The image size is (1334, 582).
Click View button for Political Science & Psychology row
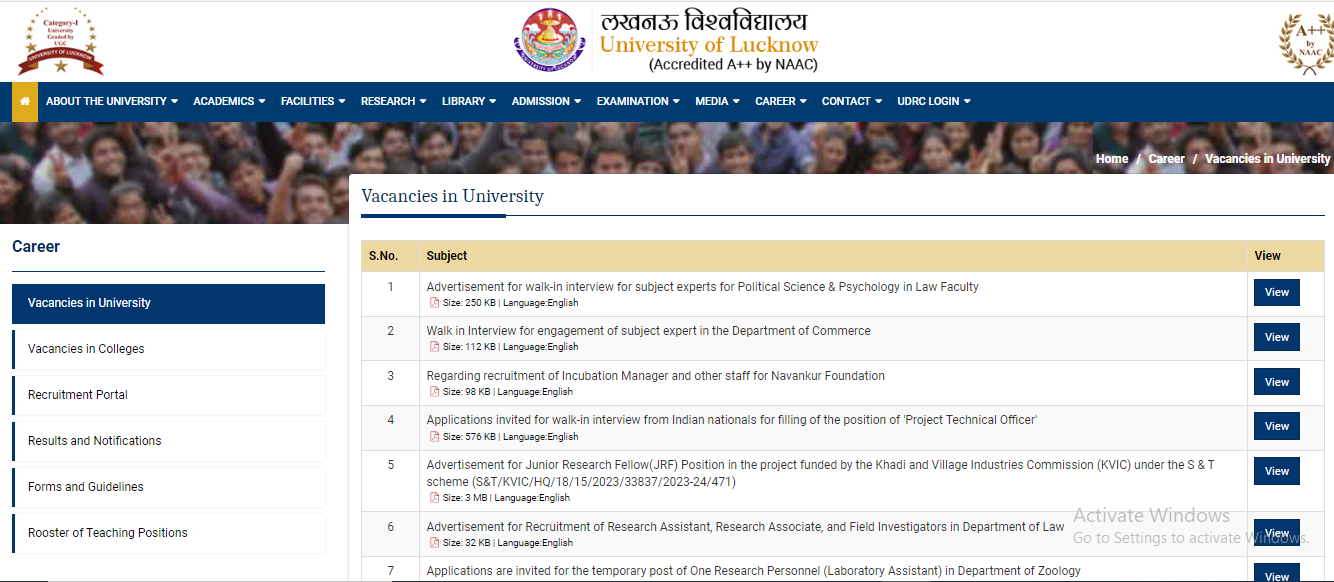coord(1277,293)
